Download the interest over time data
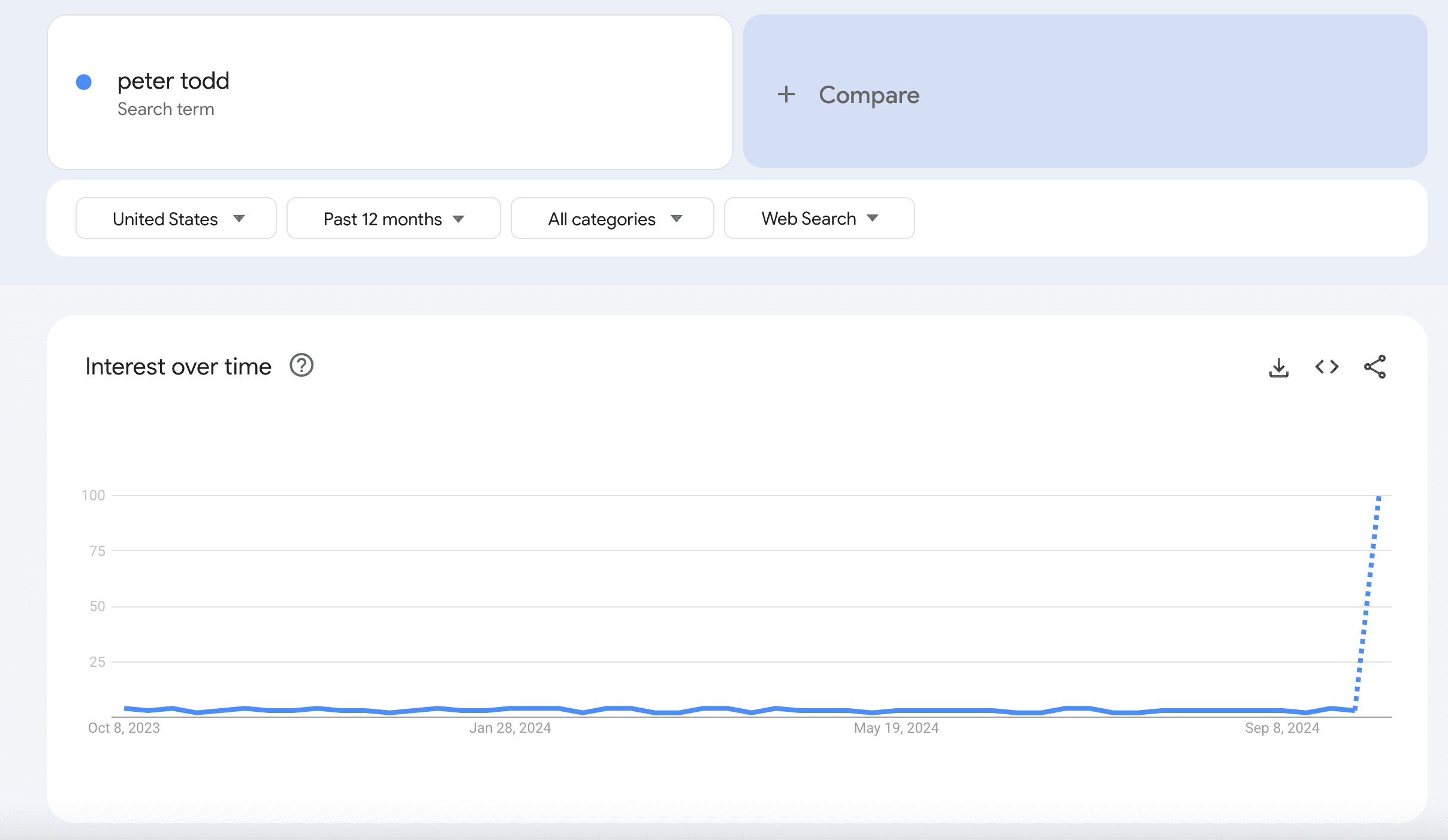The width and height of the screenshot is (1448, 840). pyautogui.click(x=1278, y=367)
